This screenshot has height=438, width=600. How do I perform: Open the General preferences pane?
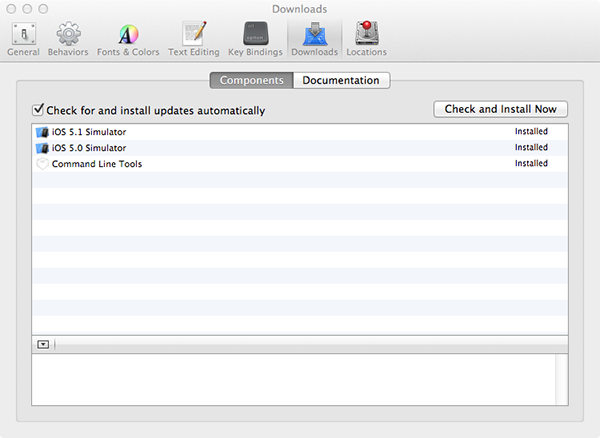click(23, 39)
